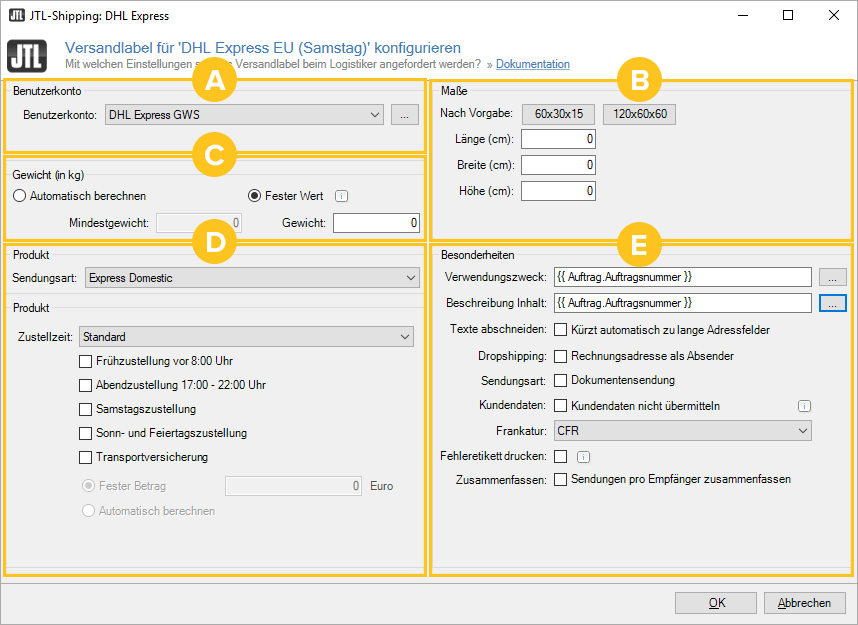Check Sendungen pro Empfänger zusammenfassen
The width and height of the screenshot is (858, 625).
[x=560, y=479]
